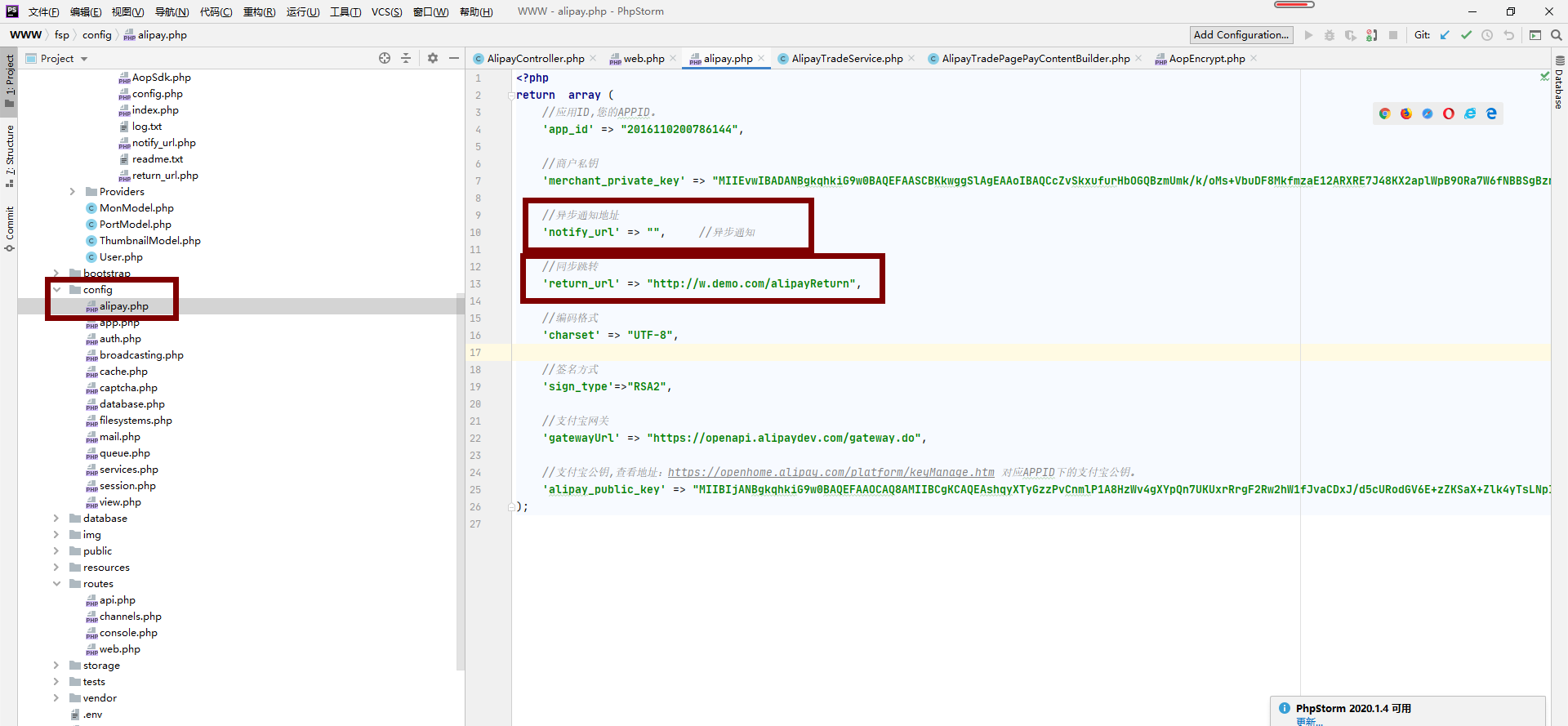1568x726 pixels.
Task: Preview the file in Edge browser icon
Action: click(x=1491, y=114)
